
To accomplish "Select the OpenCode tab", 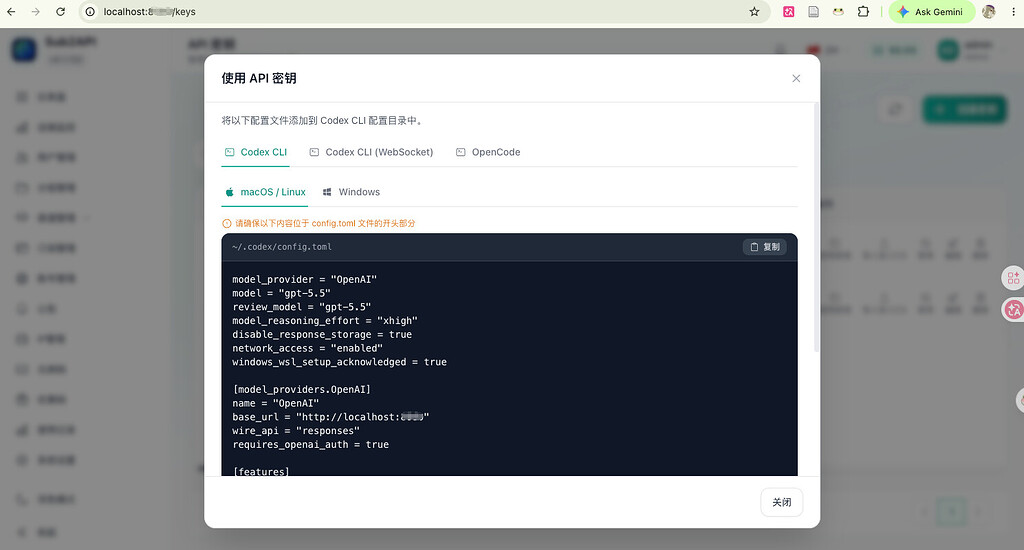I will pos(488,152).
